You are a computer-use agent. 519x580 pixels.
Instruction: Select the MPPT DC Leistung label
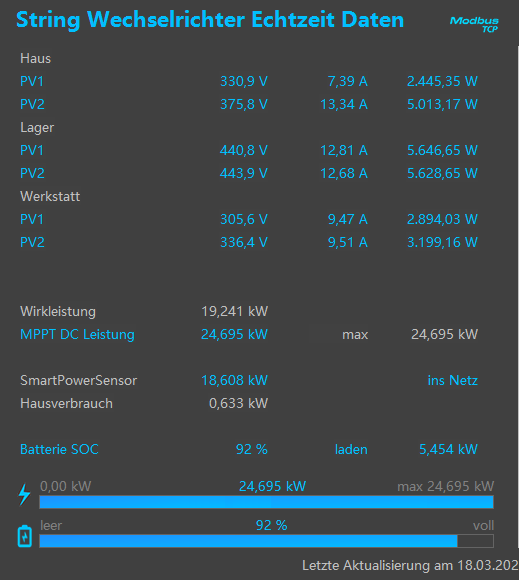pyautogui.click(x=77, y=334)
